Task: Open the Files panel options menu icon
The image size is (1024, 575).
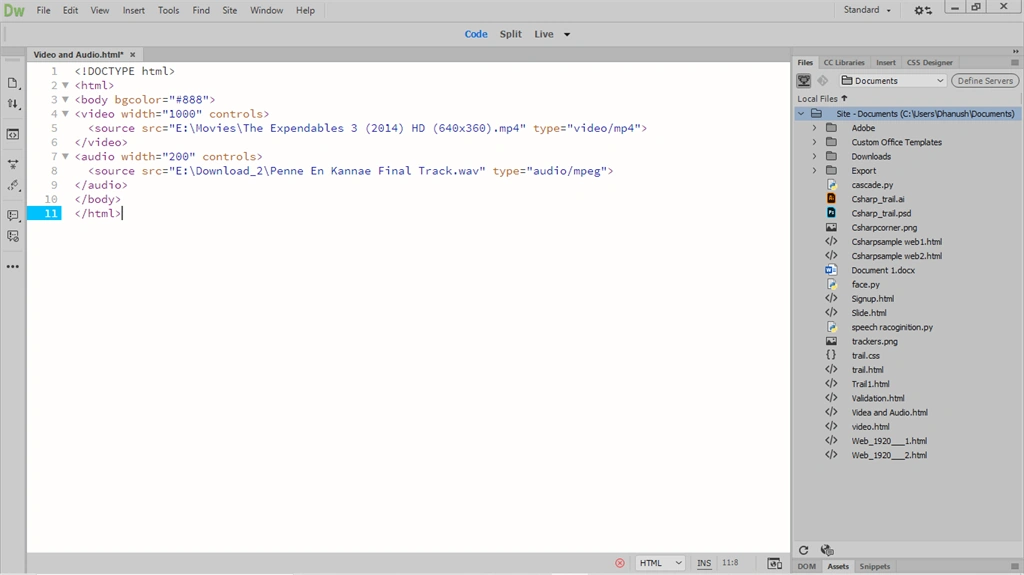Action: (x=1015, y=63)
